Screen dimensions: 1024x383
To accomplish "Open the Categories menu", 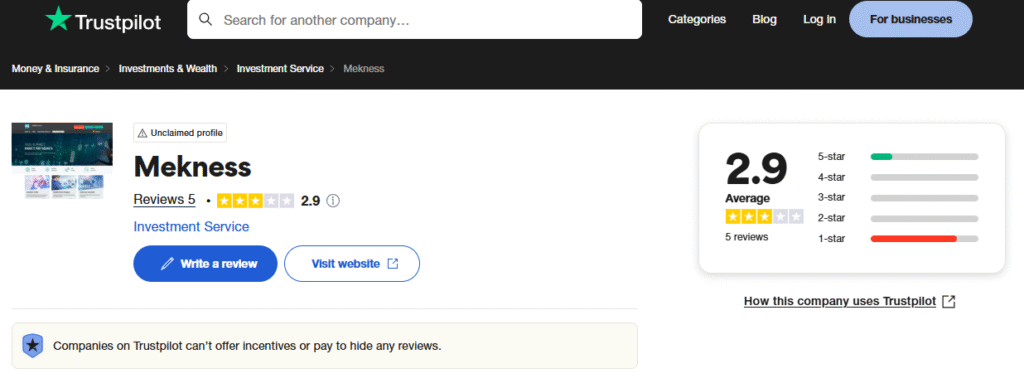I will pos(697,19).
